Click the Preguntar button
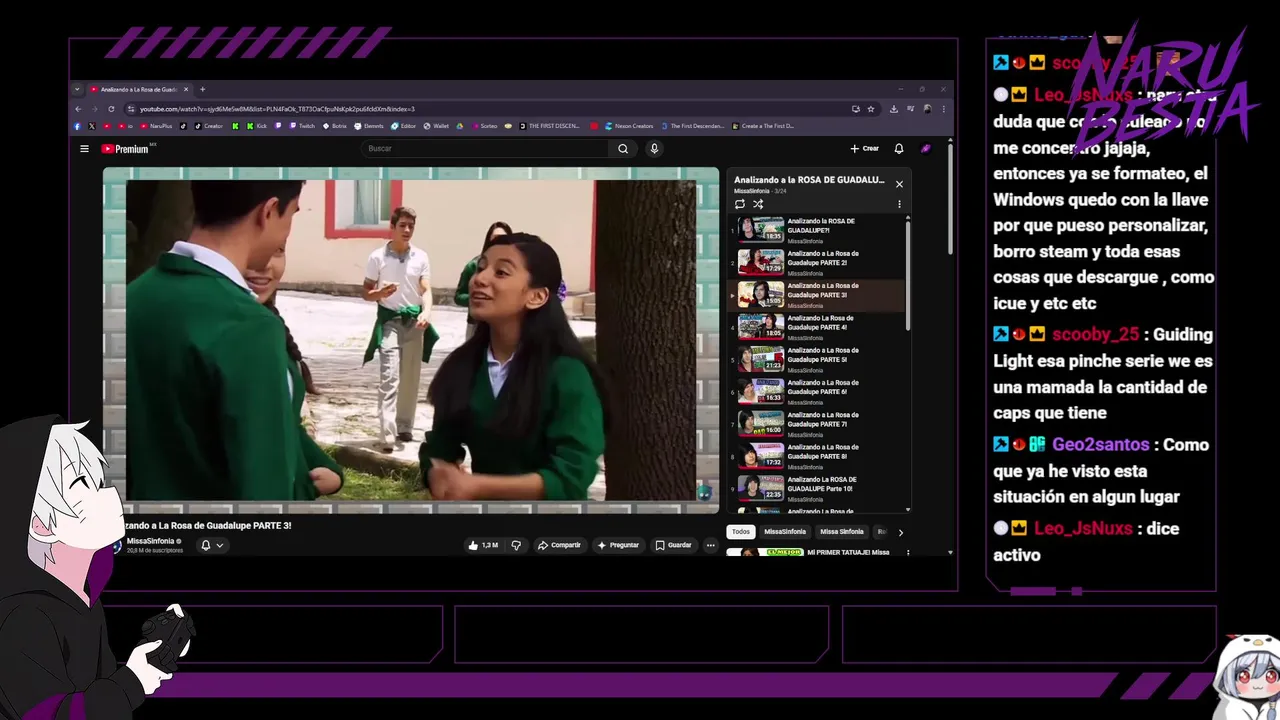 pos(618,545)
